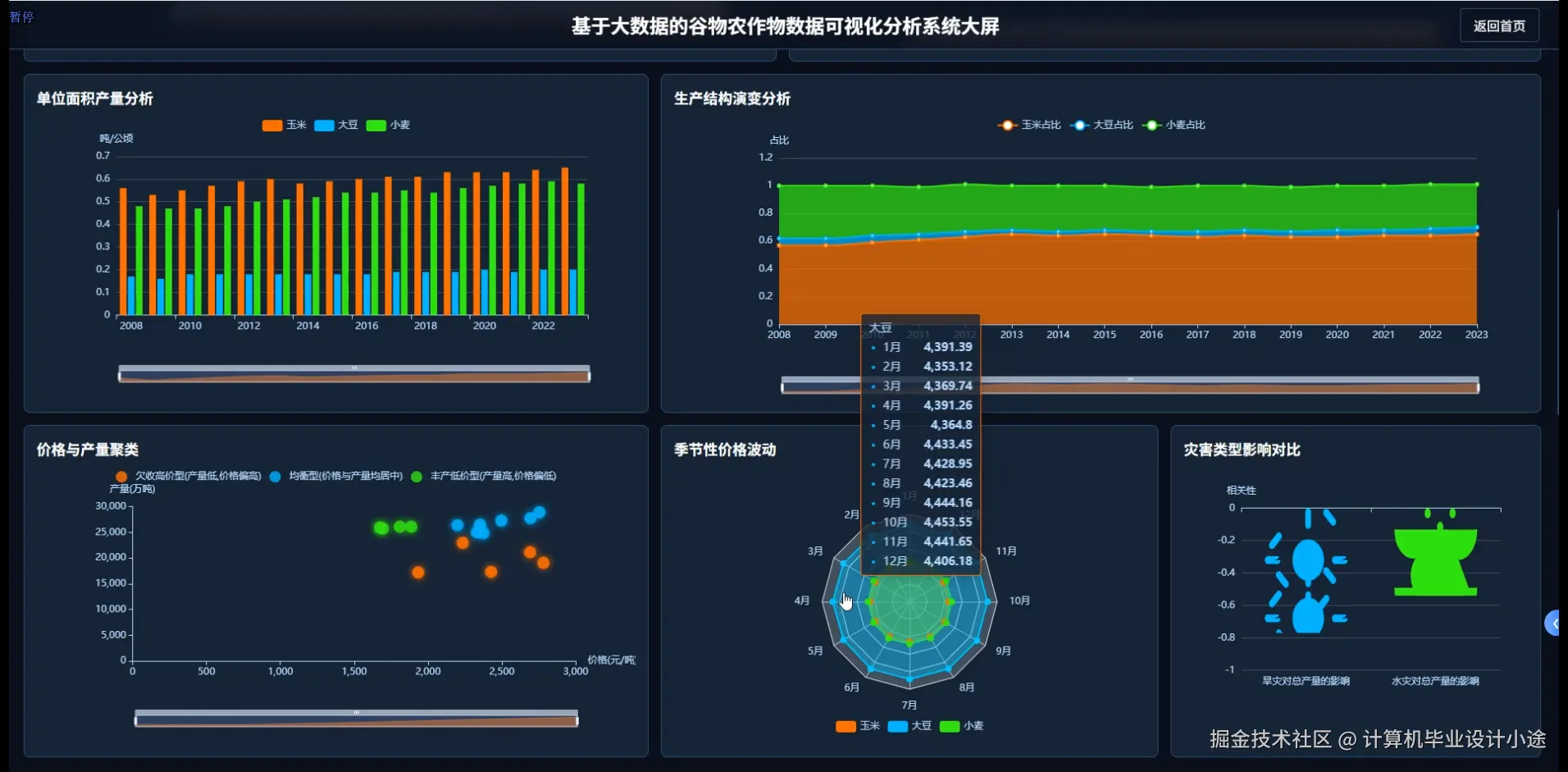
Task: Click the zoom bar below the 价格与产量聚类 scatter chart
Action: [x=356, y=718]
